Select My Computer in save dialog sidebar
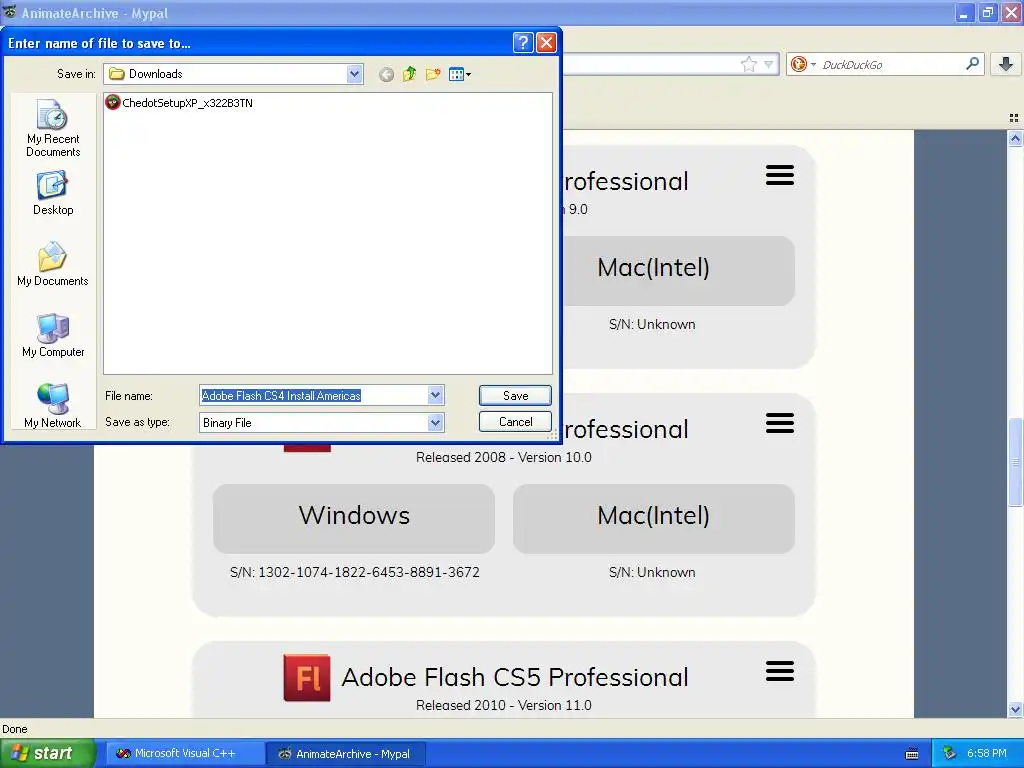The image size is (1024, 768). point(53,336)
